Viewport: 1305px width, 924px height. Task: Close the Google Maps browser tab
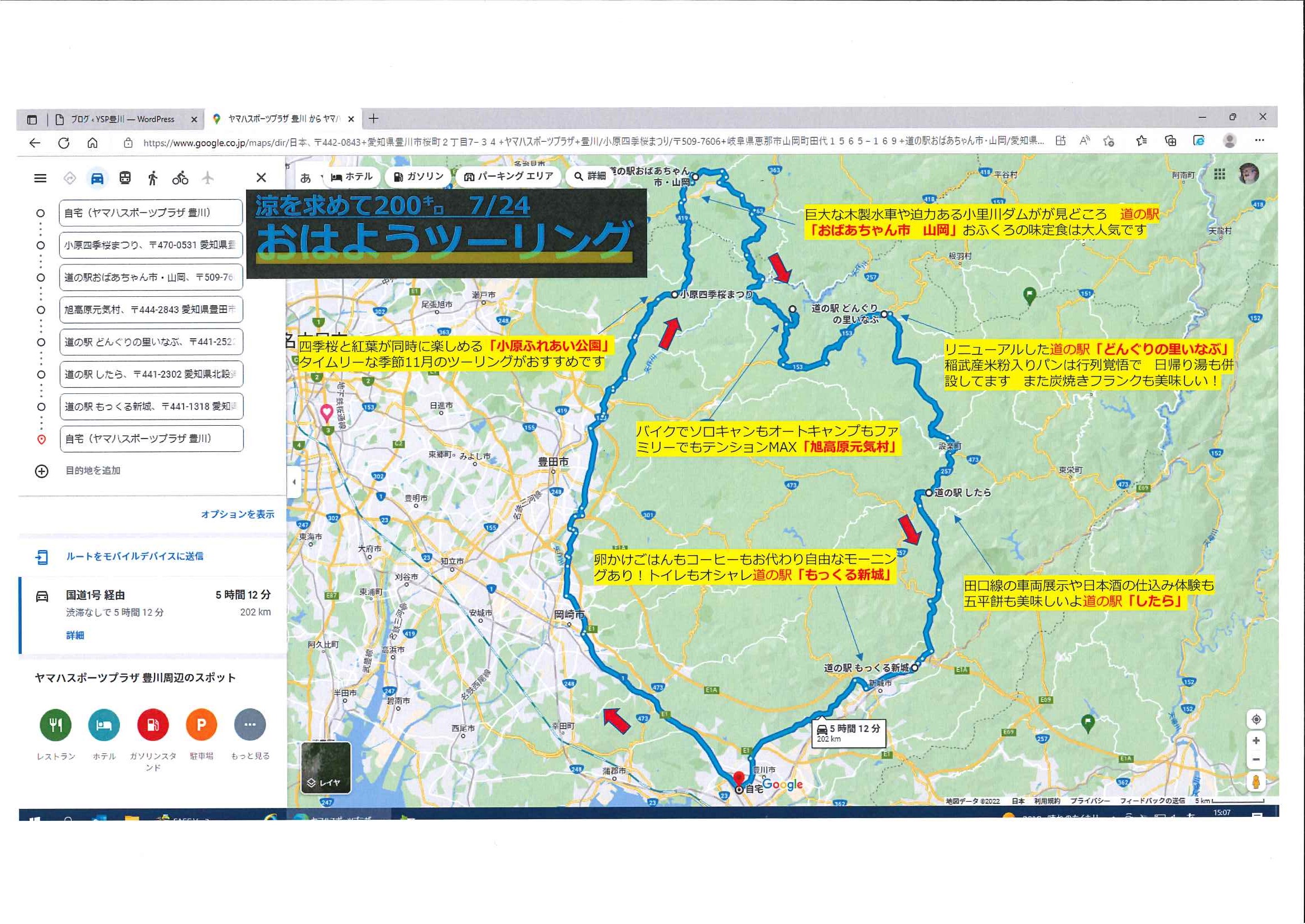tap(351, 119)
